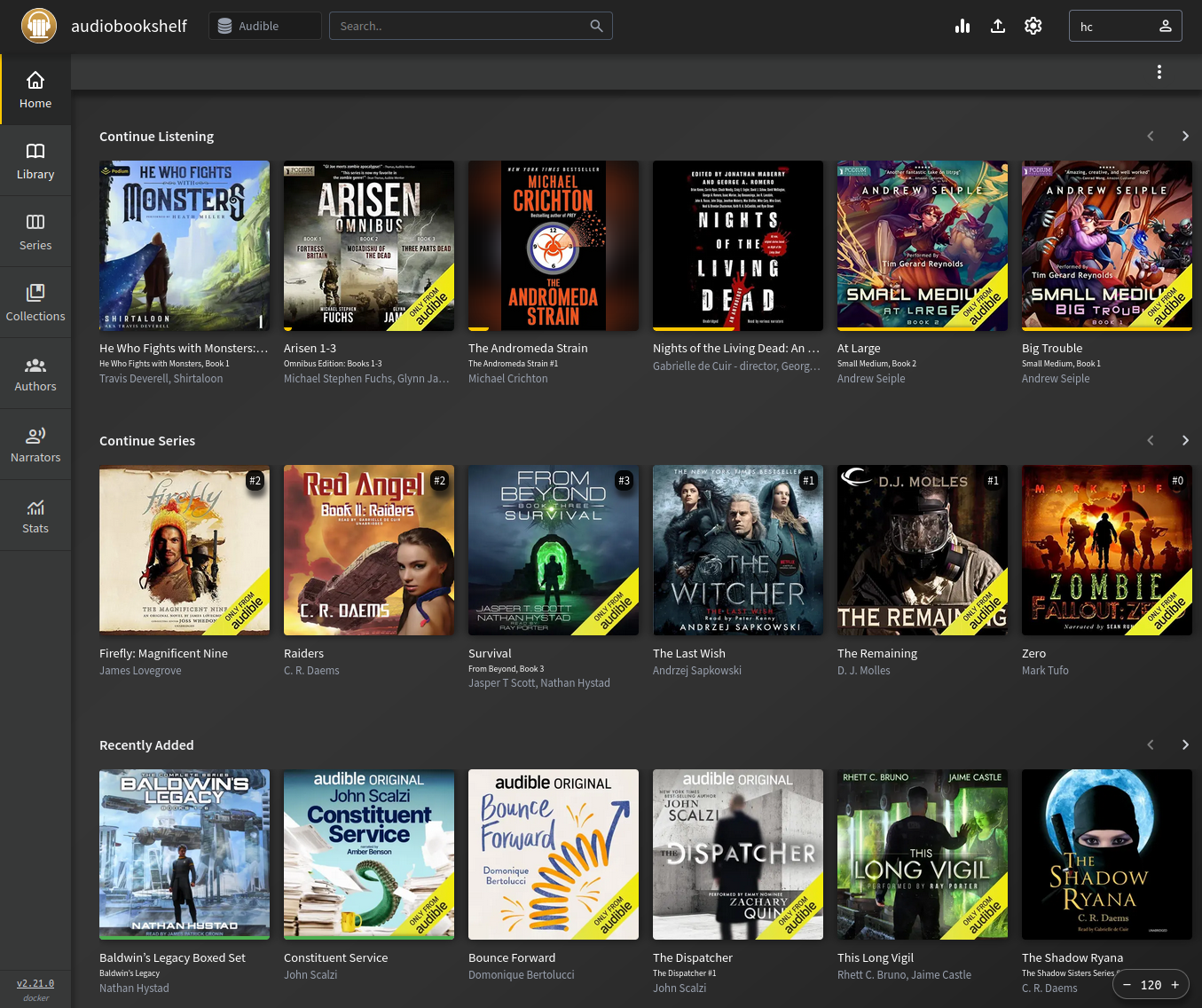Click the audiobookshelf logo icon
The height and width of the screenshot is (1008, 1202).
39,26
